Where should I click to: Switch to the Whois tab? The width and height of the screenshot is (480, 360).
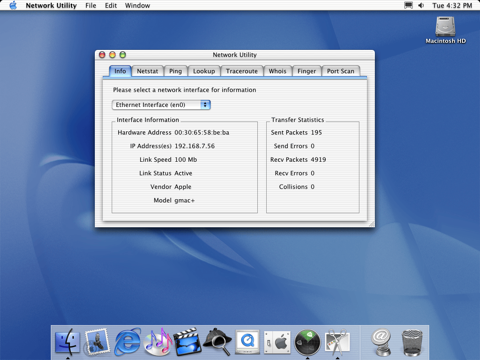277,71
